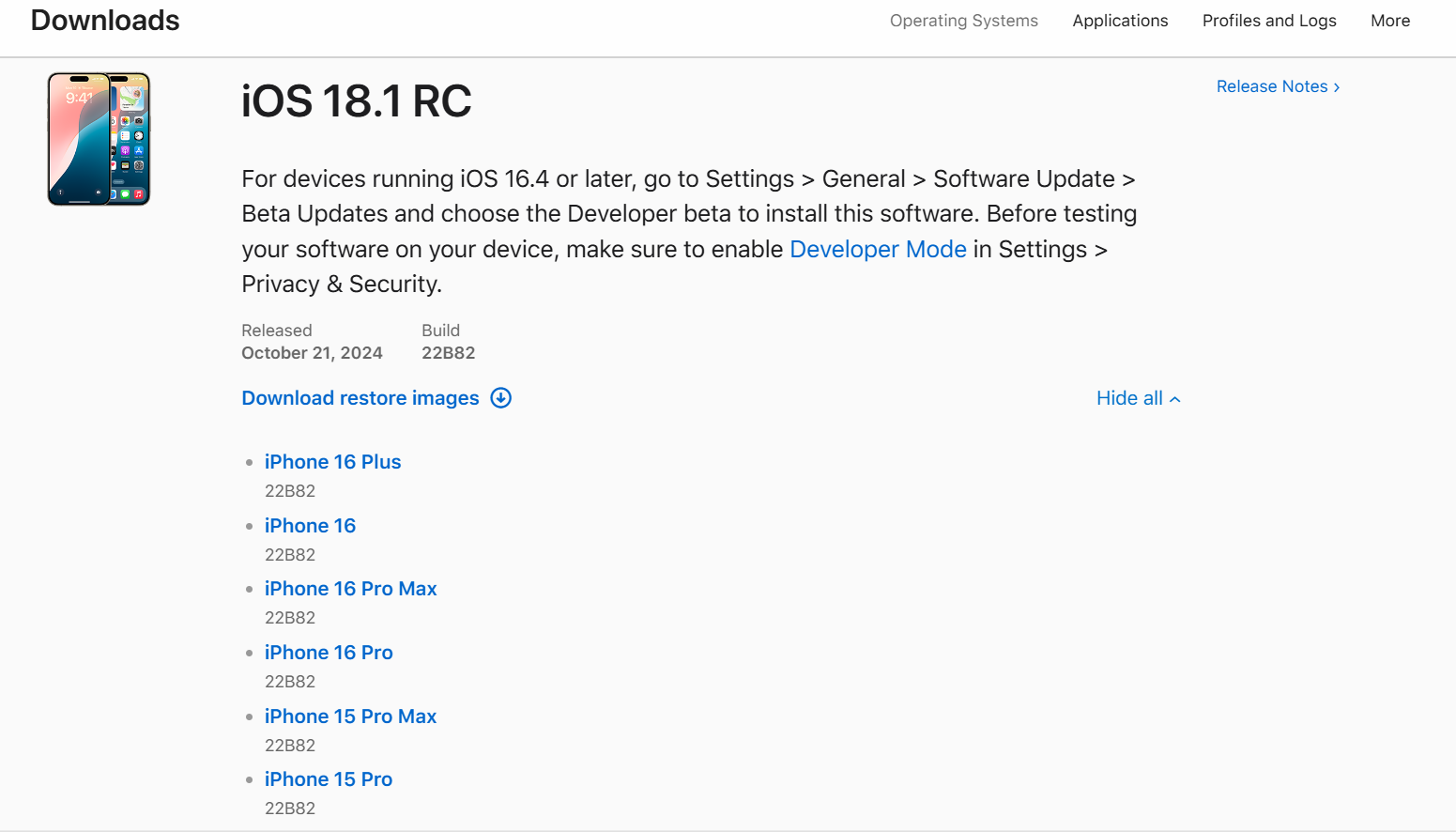This screenshot has height=832, width=1456.
Task: Click the October 21, 2024 release date
Action: 312,353
